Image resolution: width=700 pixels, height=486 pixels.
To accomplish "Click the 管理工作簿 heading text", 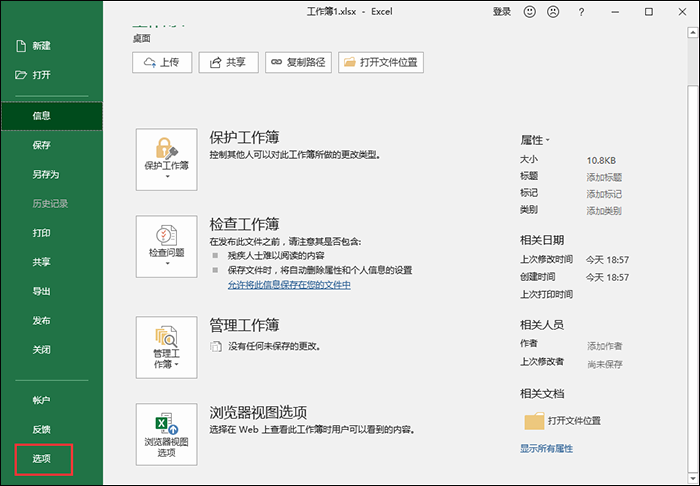I will pyautogui.click(x=244, y=325).
